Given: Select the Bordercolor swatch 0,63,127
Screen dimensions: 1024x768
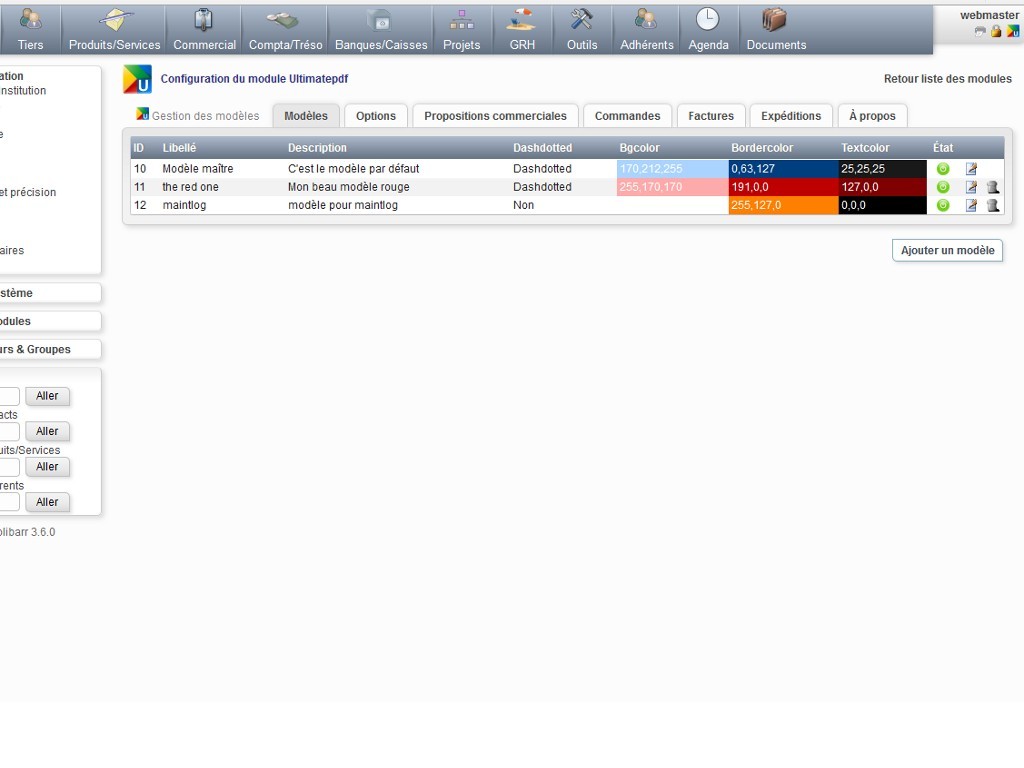Looking at the screenshot, I should [x=783, y=168].
